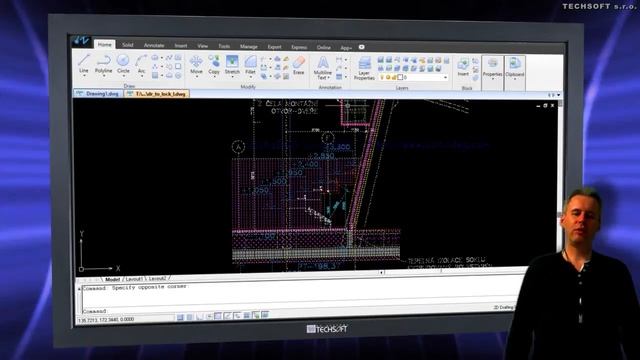Expand the Copy dropdown arrow
The image size is (640, 360).
coord(214,77)
